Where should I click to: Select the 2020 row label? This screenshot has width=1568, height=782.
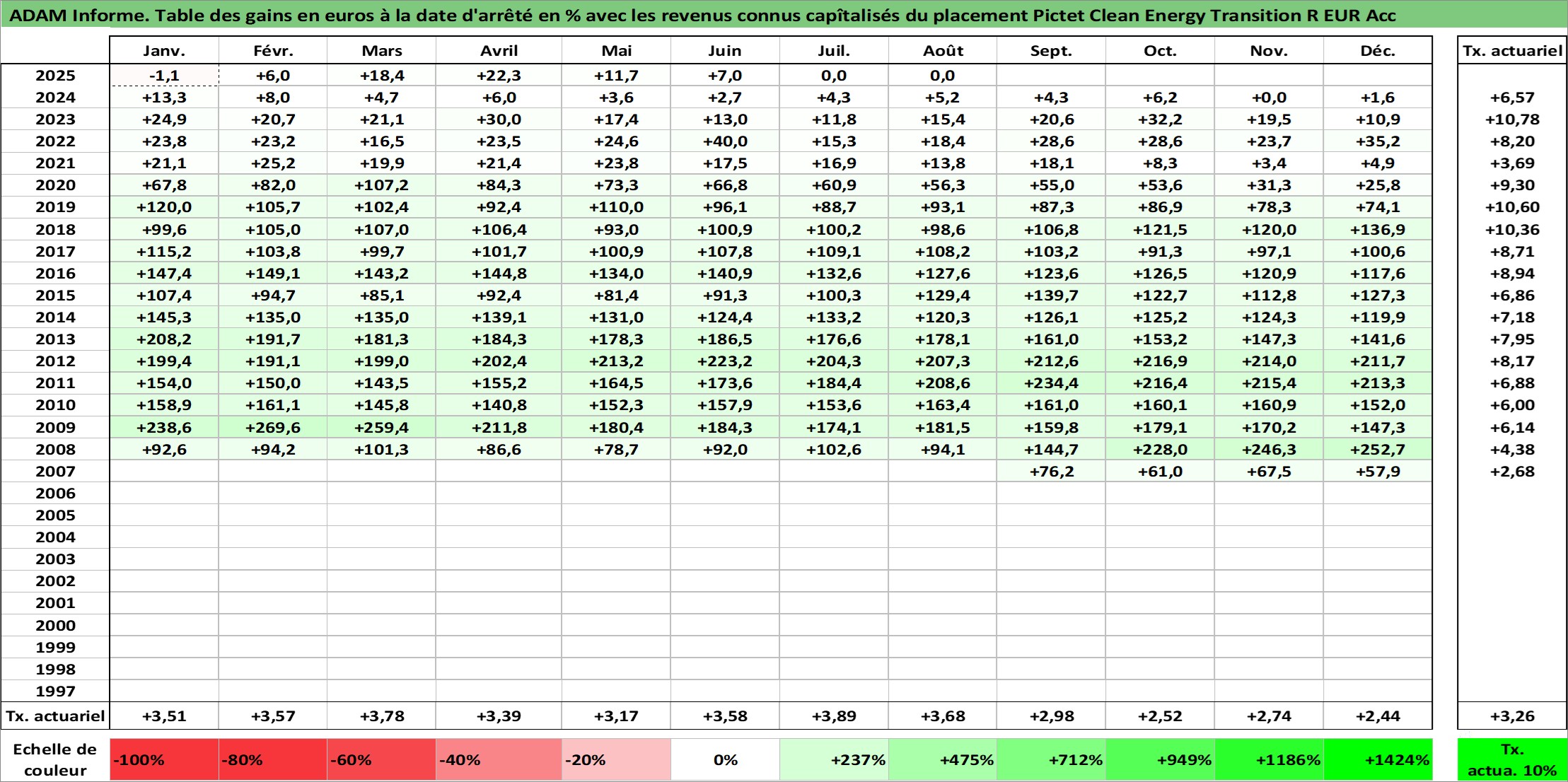tap(55, 185)
